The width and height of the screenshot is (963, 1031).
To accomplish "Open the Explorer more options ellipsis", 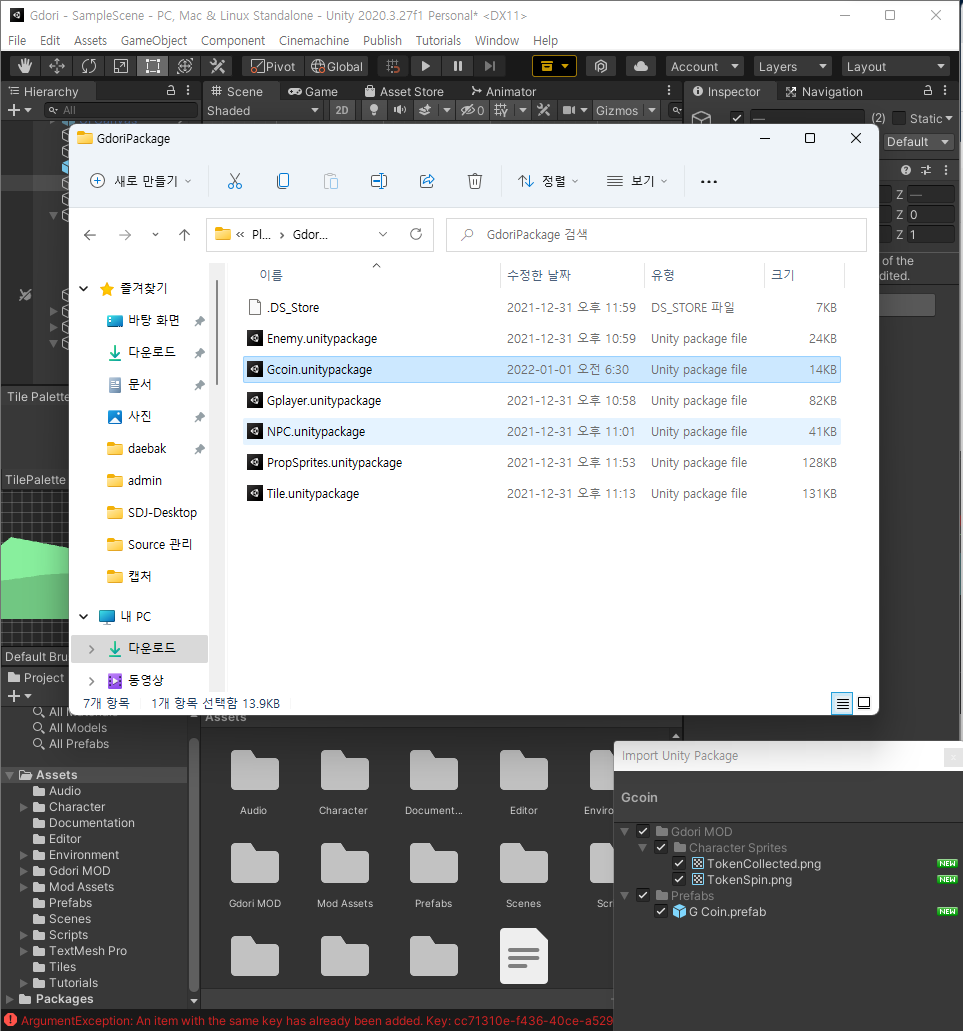I will pos(709,181).
